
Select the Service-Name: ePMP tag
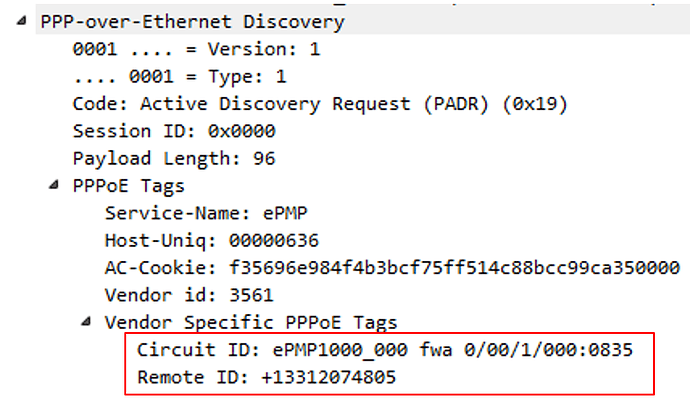(206, 213)
